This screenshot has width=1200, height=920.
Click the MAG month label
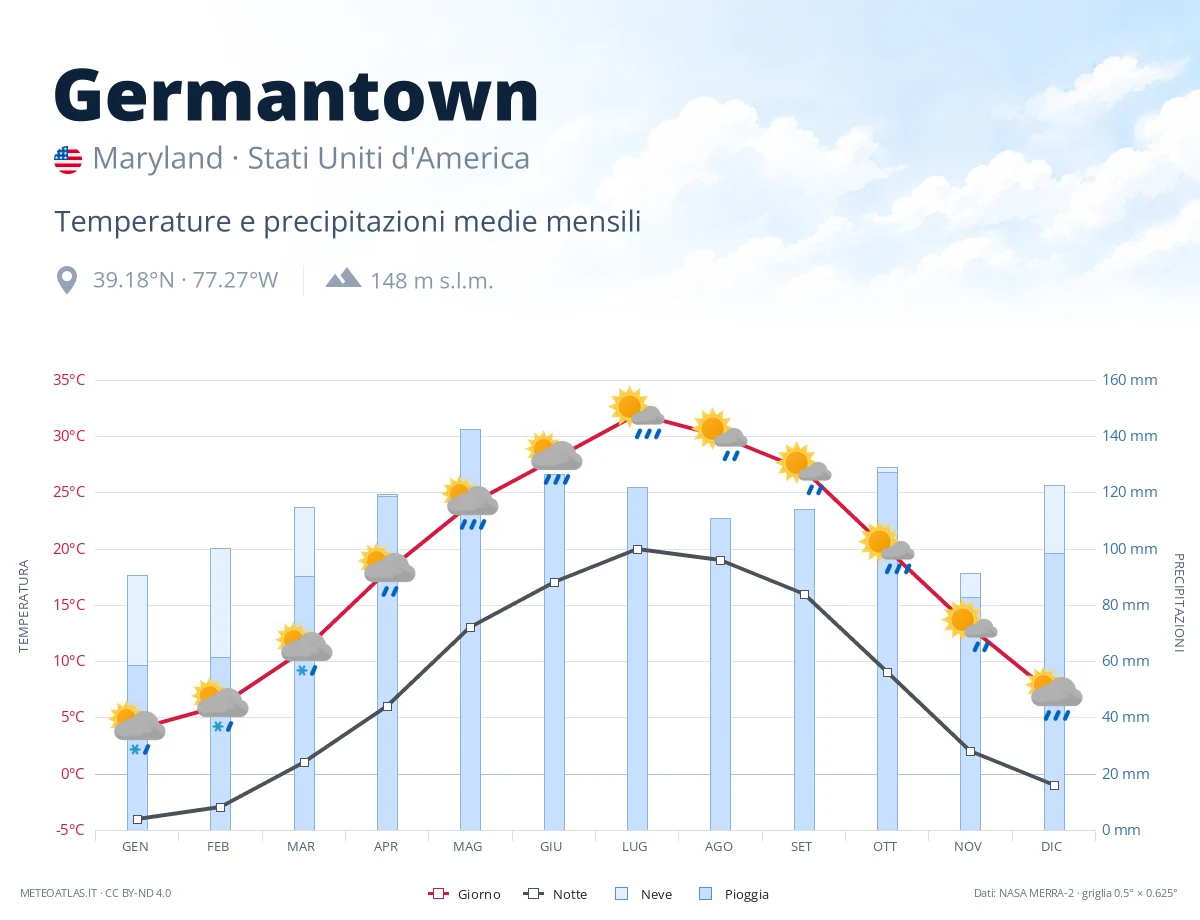point(468,847)
